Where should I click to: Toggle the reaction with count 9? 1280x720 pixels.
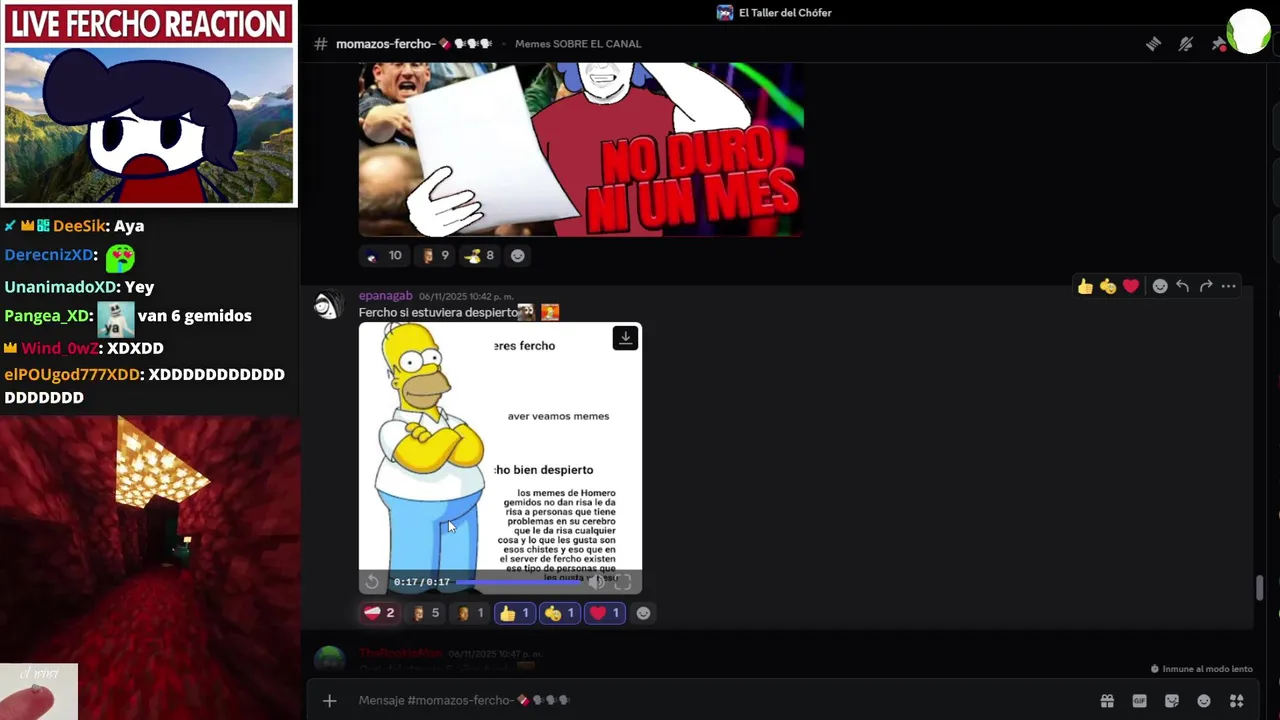point(435,255)
